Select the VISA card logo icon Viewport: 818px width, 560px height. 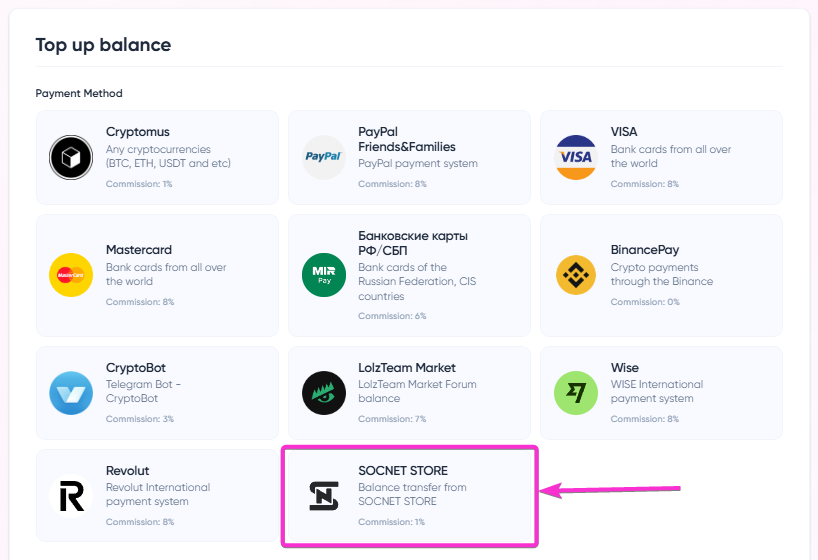click(x=576, y=157)
